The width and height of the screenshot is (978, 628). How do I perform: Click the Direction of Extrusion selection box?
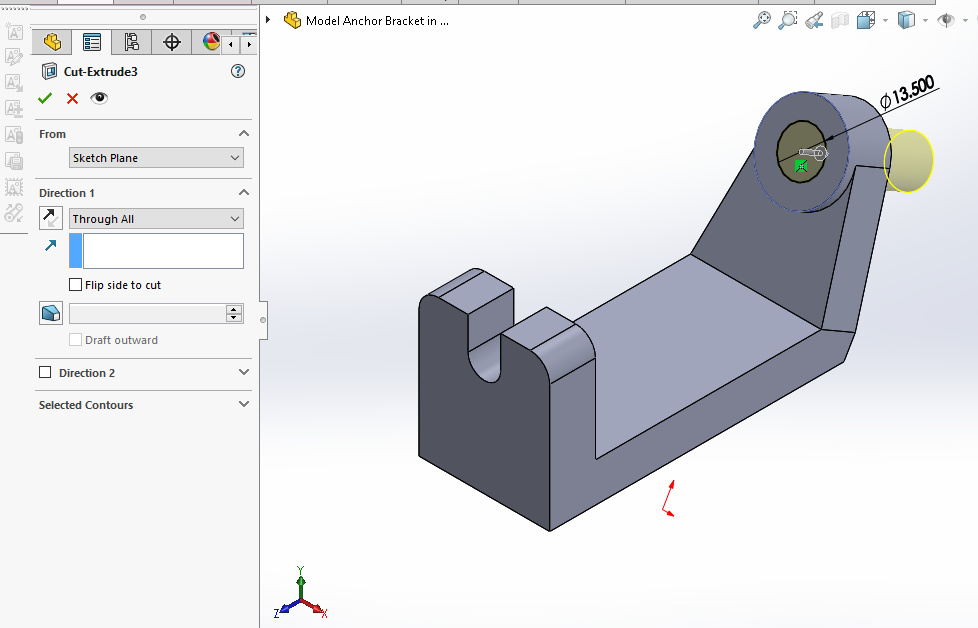click(163, 251)
